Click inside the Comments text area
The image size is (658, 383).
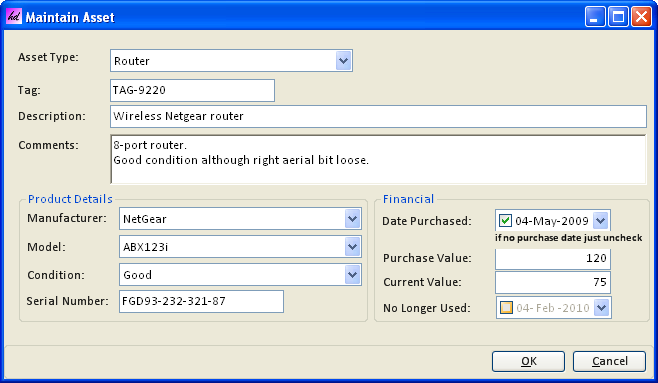coord(378,159)
